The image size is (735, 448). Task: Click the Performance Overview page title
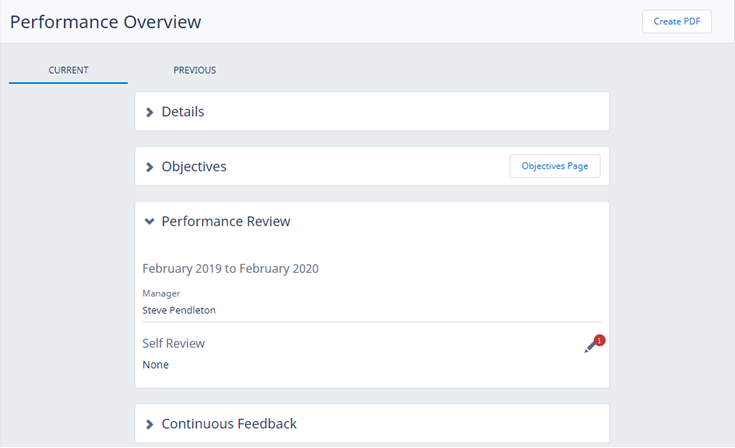tap(105, 21)
